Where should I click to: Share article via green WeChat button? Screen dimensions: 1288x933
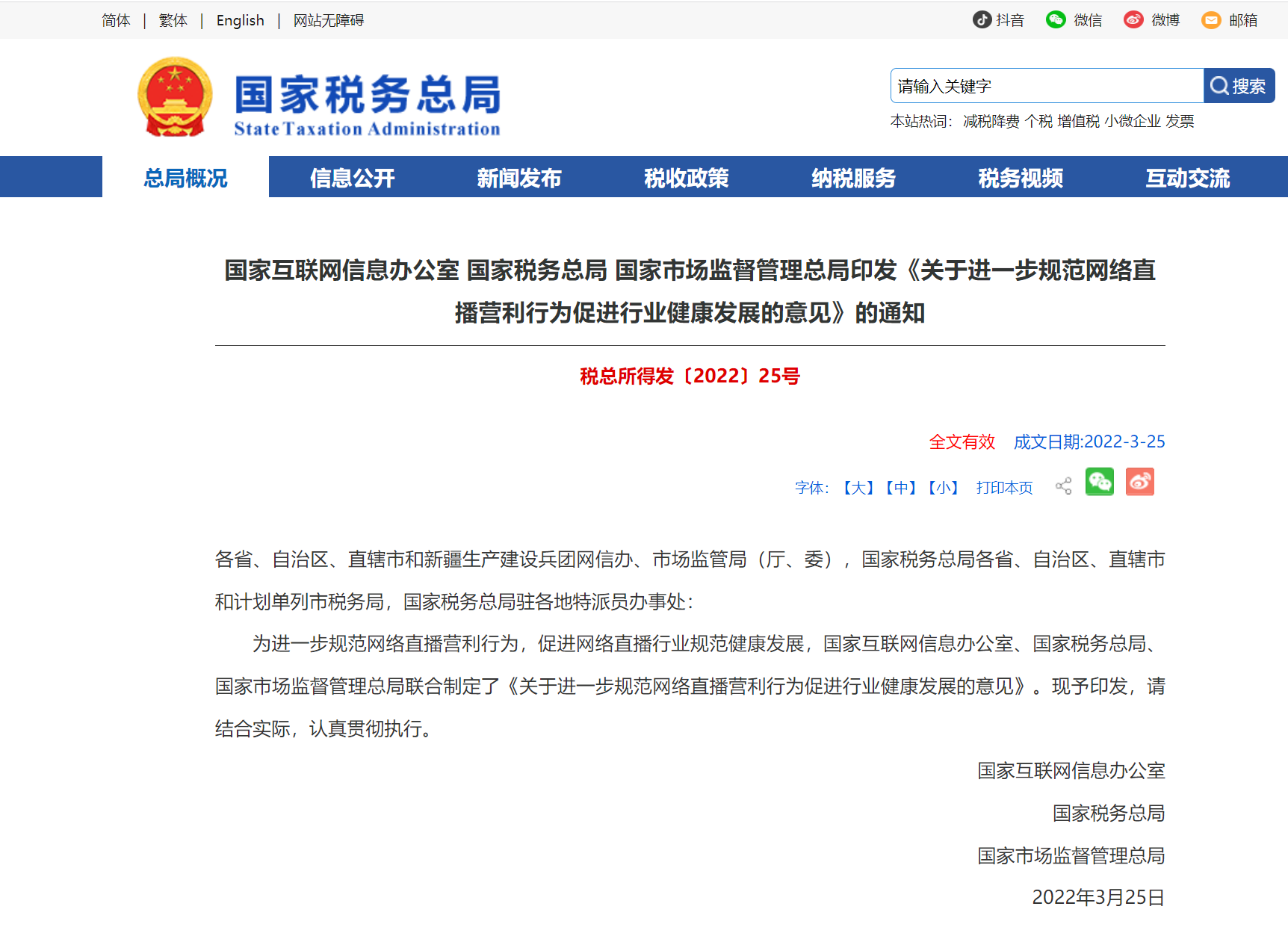click(x=1099, y=482)
